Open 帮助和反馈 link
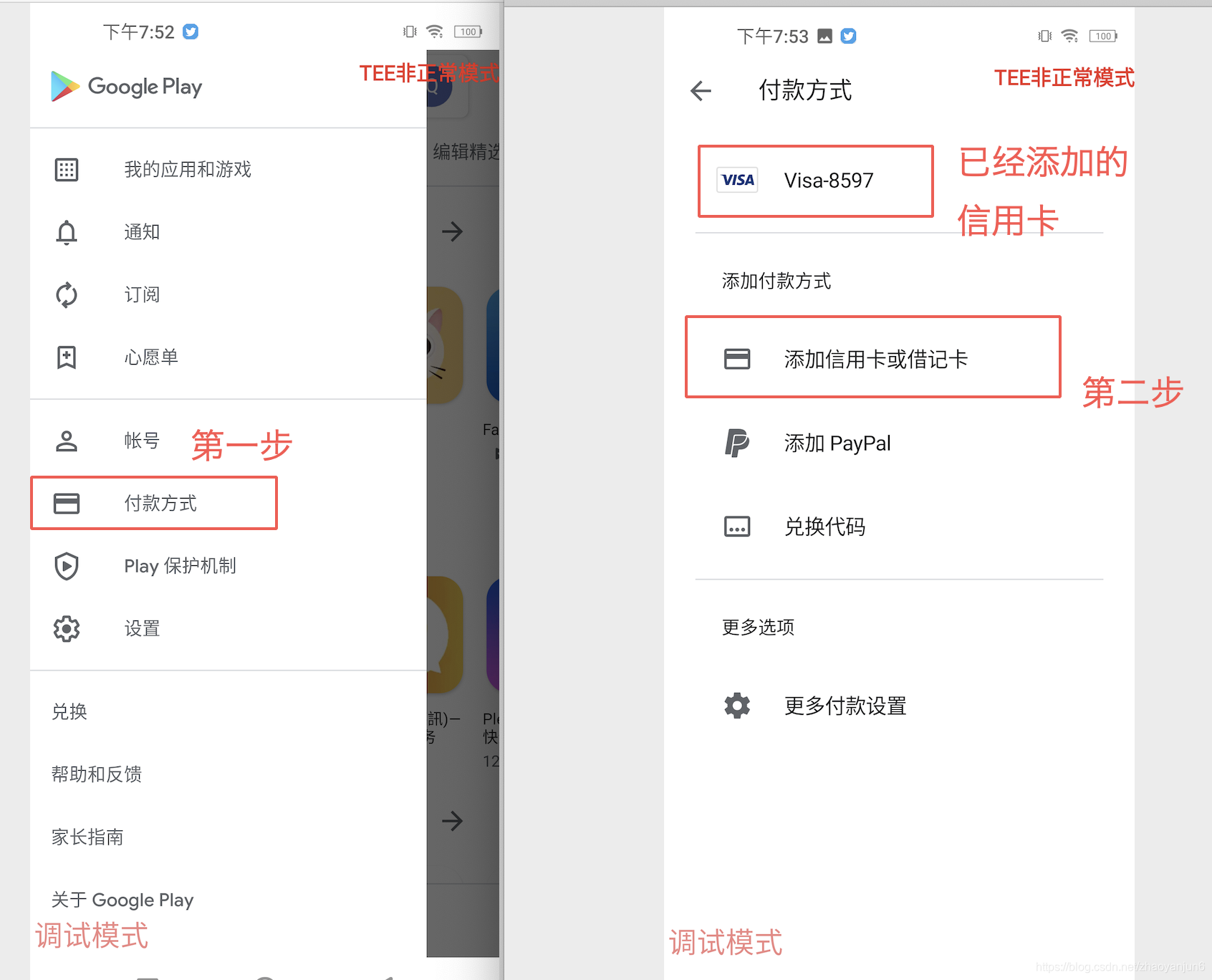Viewport: 1212px width, 980px height. pos(97,774)
